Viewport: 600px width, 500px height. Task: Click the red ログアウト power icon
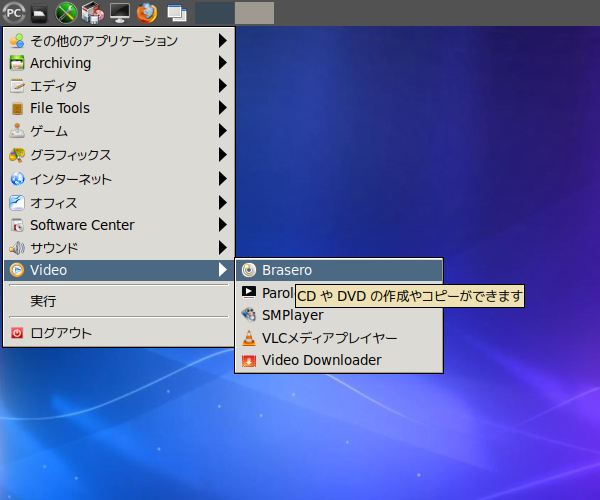pos(17,333)
